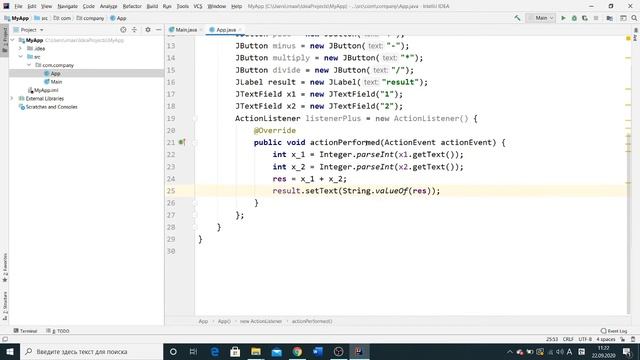Click the Windows Start button
The image size is (640, 360).
point(9,351)
